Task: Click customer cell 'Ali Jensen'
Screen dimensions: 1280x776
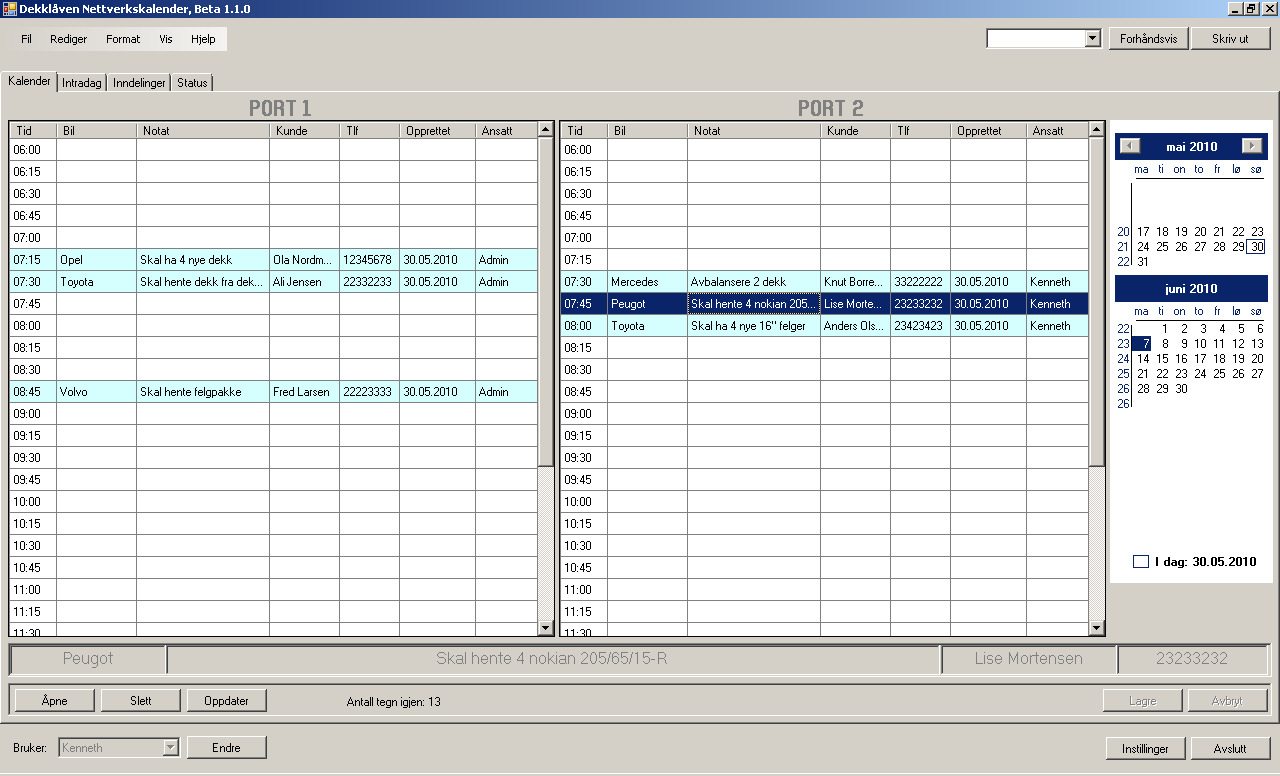Action: pyautogui.click(x=304, y=282)
